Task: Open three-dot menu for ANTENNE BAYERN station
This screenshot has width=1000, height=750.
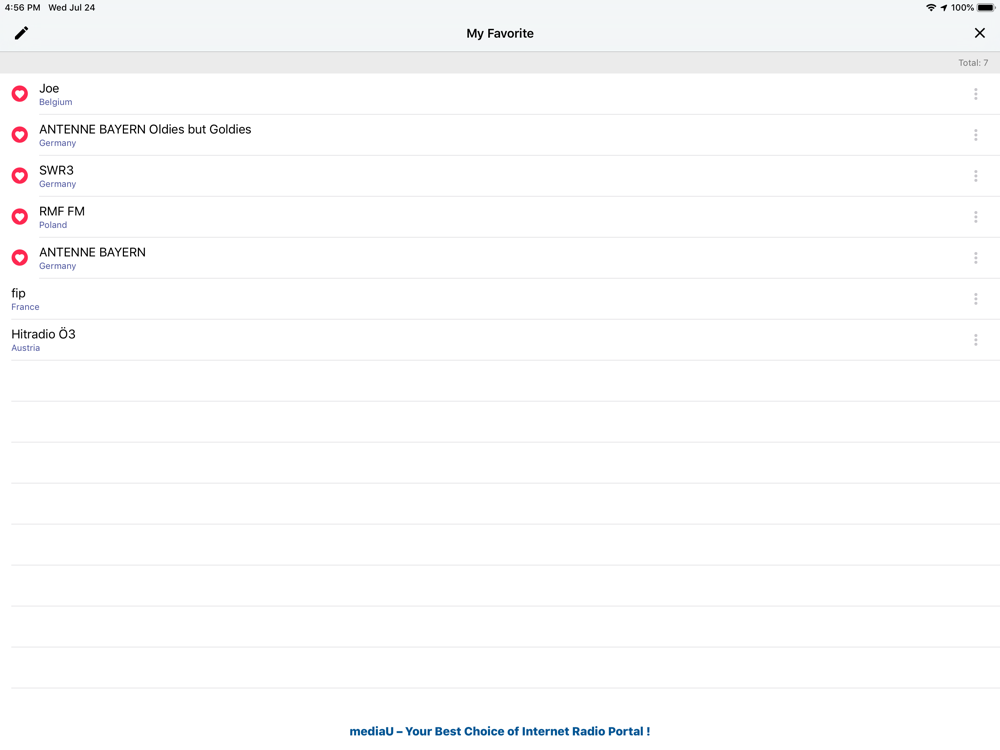Action: 975,258
